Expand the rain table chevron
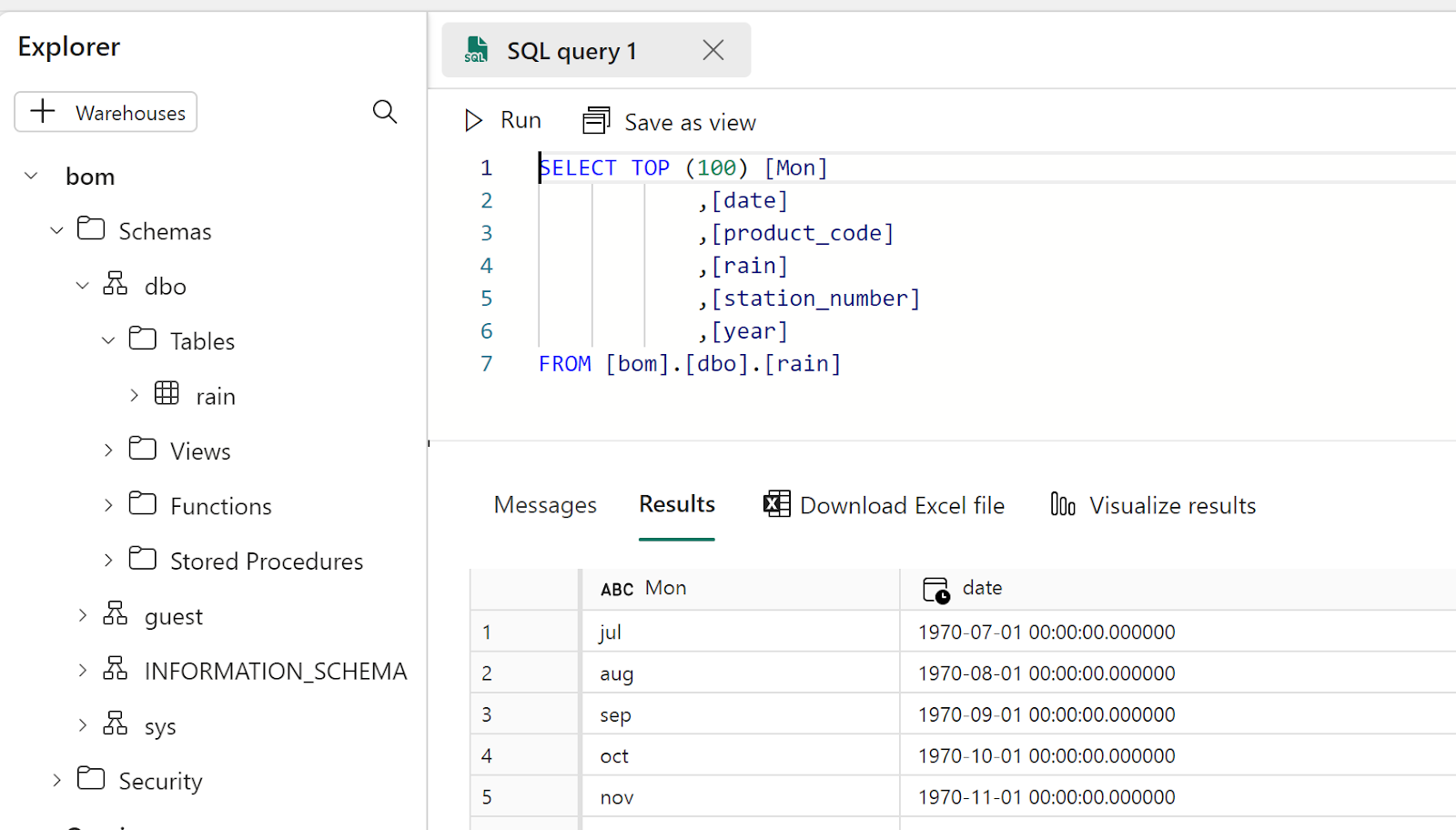This screenshot has width=1456, height=830. click(134, 395)
